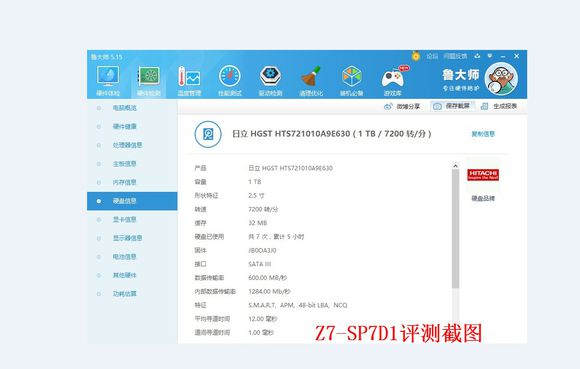Click the track seek time 1.00 毫秒

click(x=261, y=332)
